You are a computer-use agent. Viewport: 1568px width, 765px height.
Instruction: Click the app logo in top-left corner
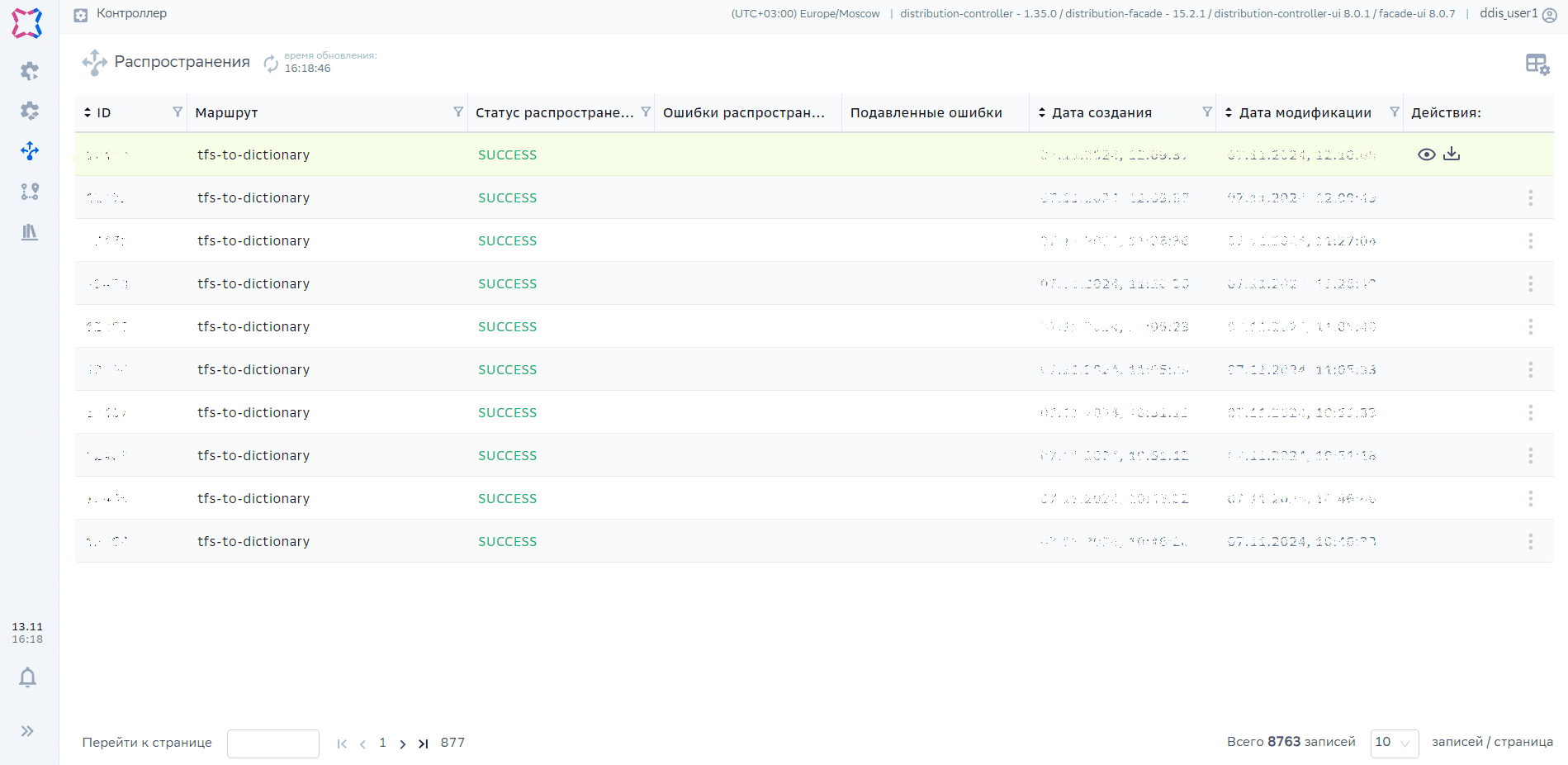(x=27, y=23)
